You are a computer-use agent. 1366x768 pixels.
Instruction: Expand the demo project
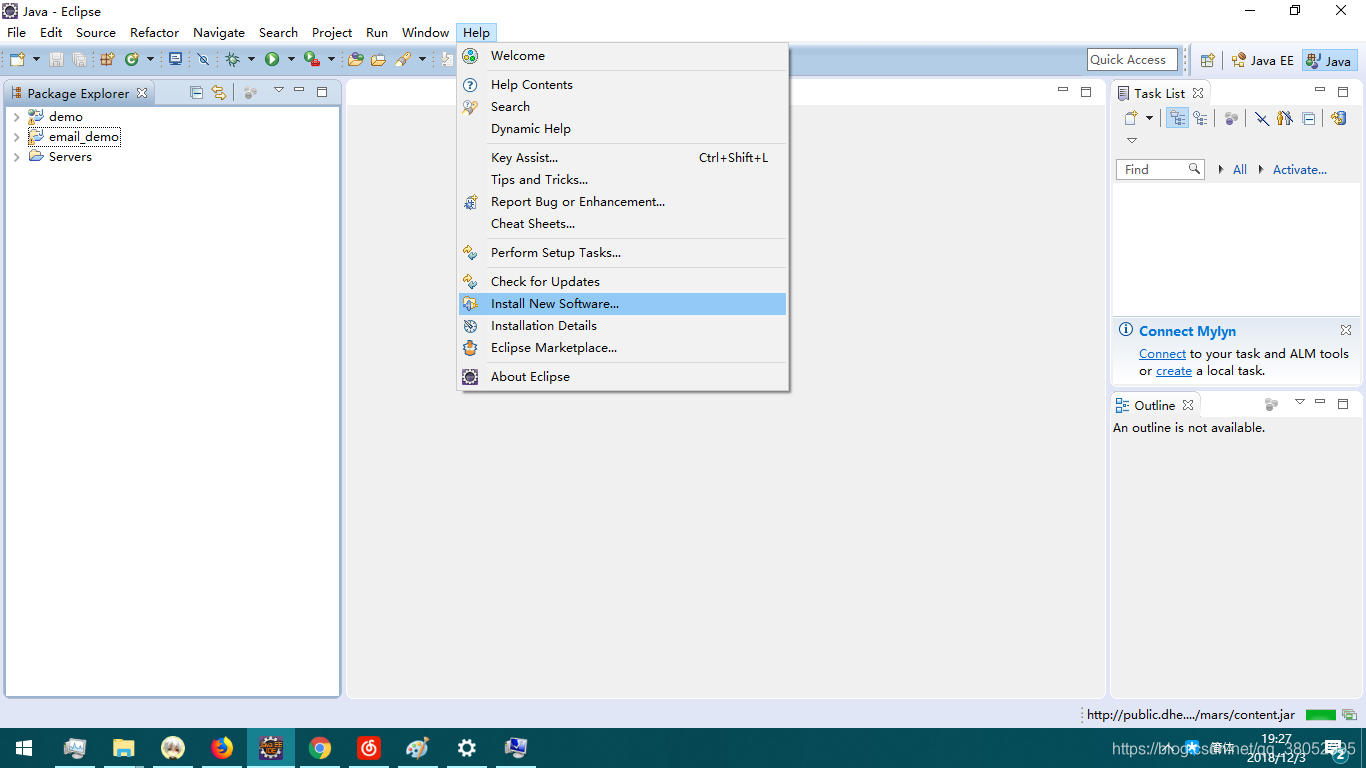[16, 117]
